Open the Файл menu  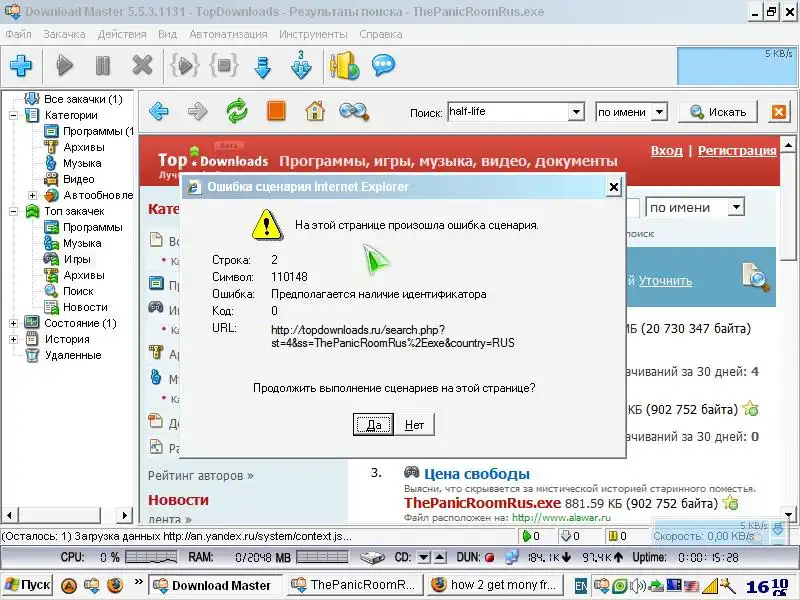[18, 34]
